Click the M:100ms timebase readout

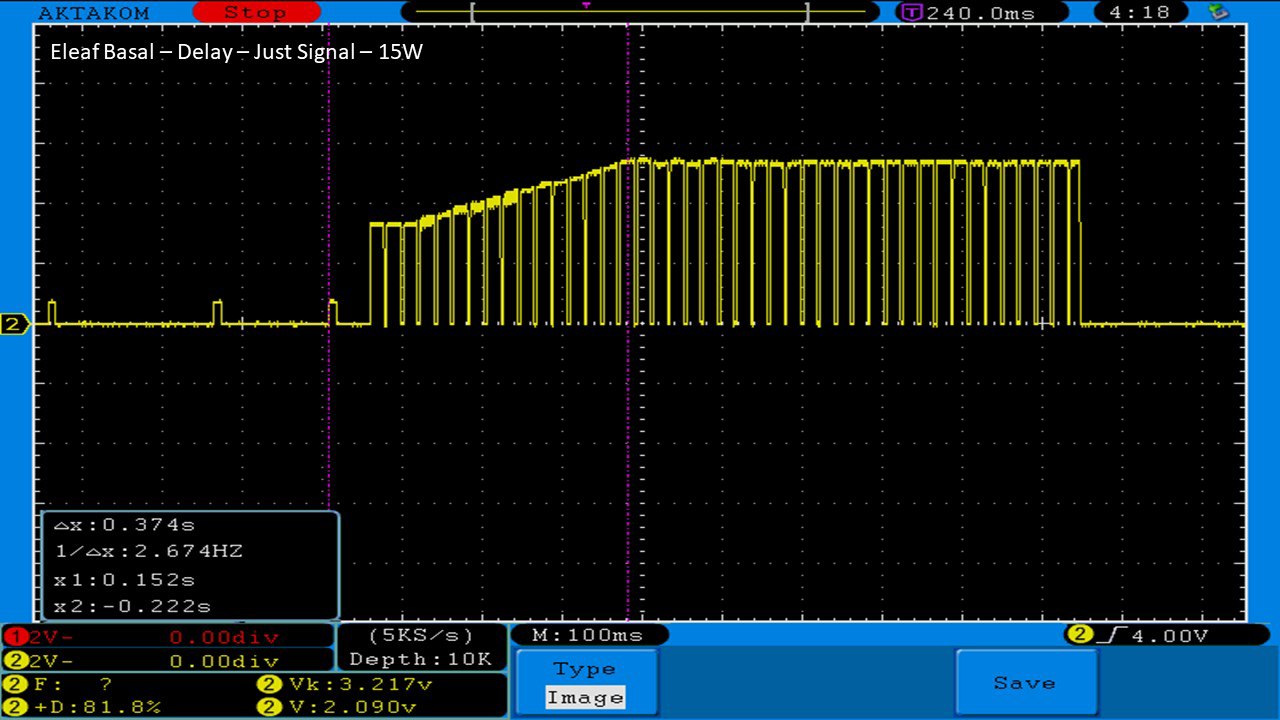click(x=589, y=635)
